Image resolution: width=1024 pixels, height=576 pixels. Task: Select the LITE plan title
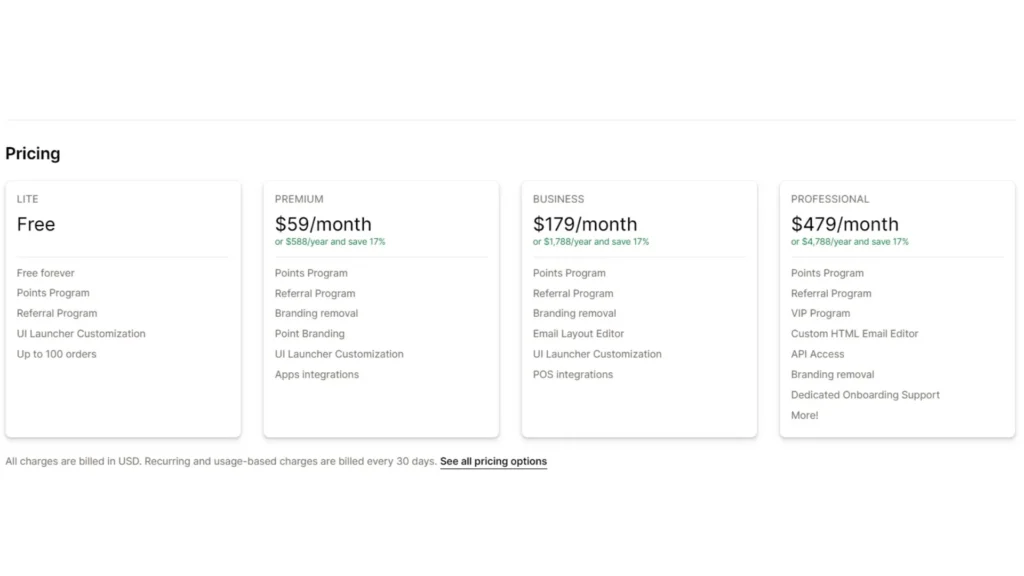pos(28,199)
